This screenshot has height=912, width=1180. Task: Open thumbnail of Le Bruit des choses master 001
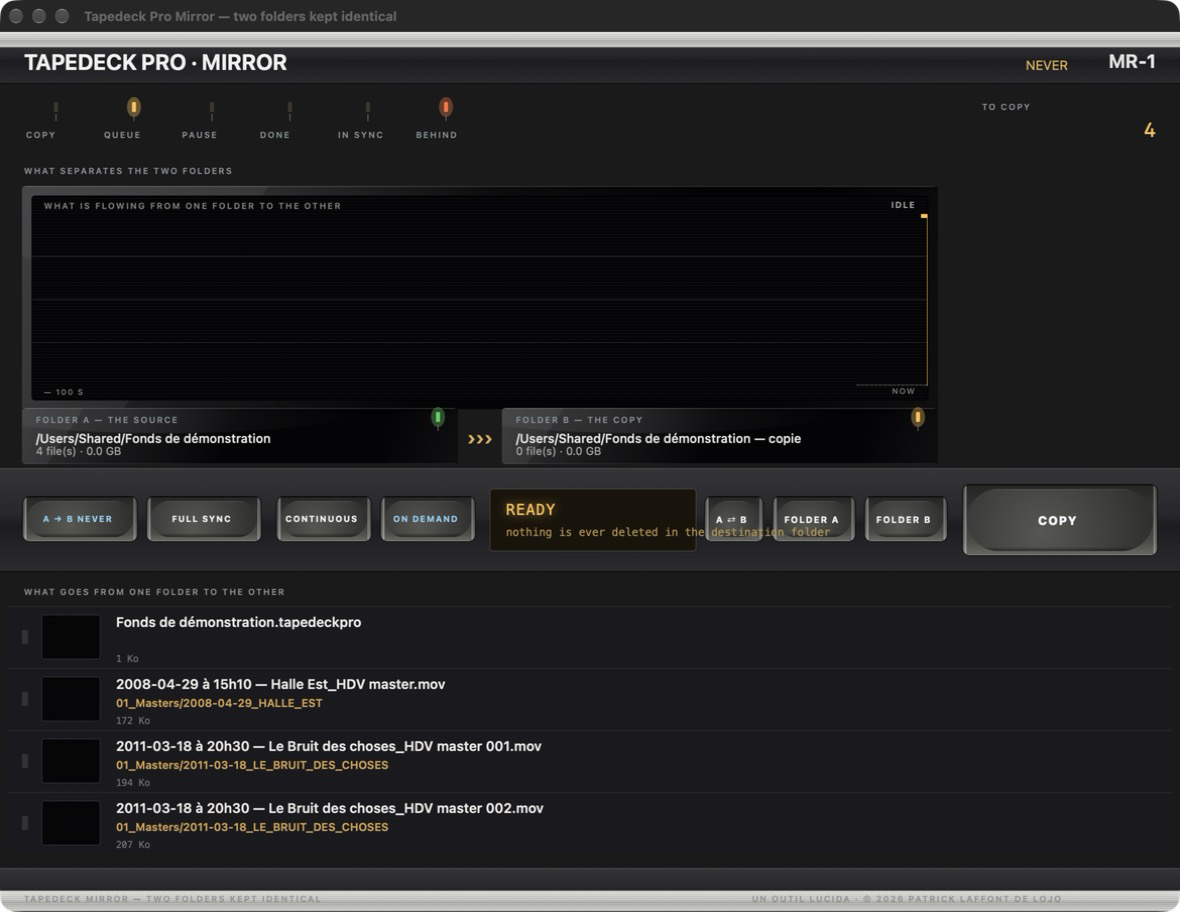71,761
